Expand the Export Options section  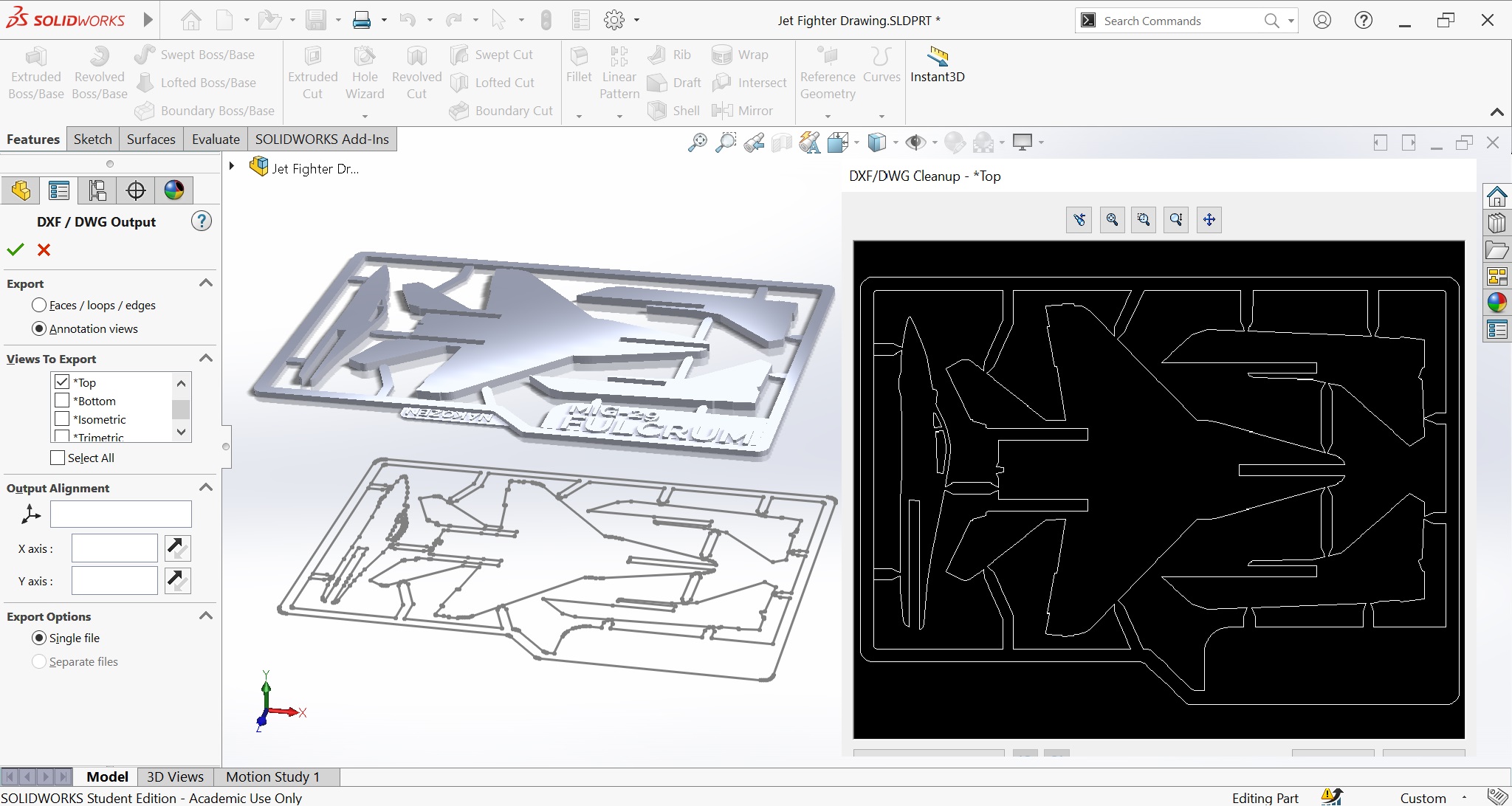point(206,615)
